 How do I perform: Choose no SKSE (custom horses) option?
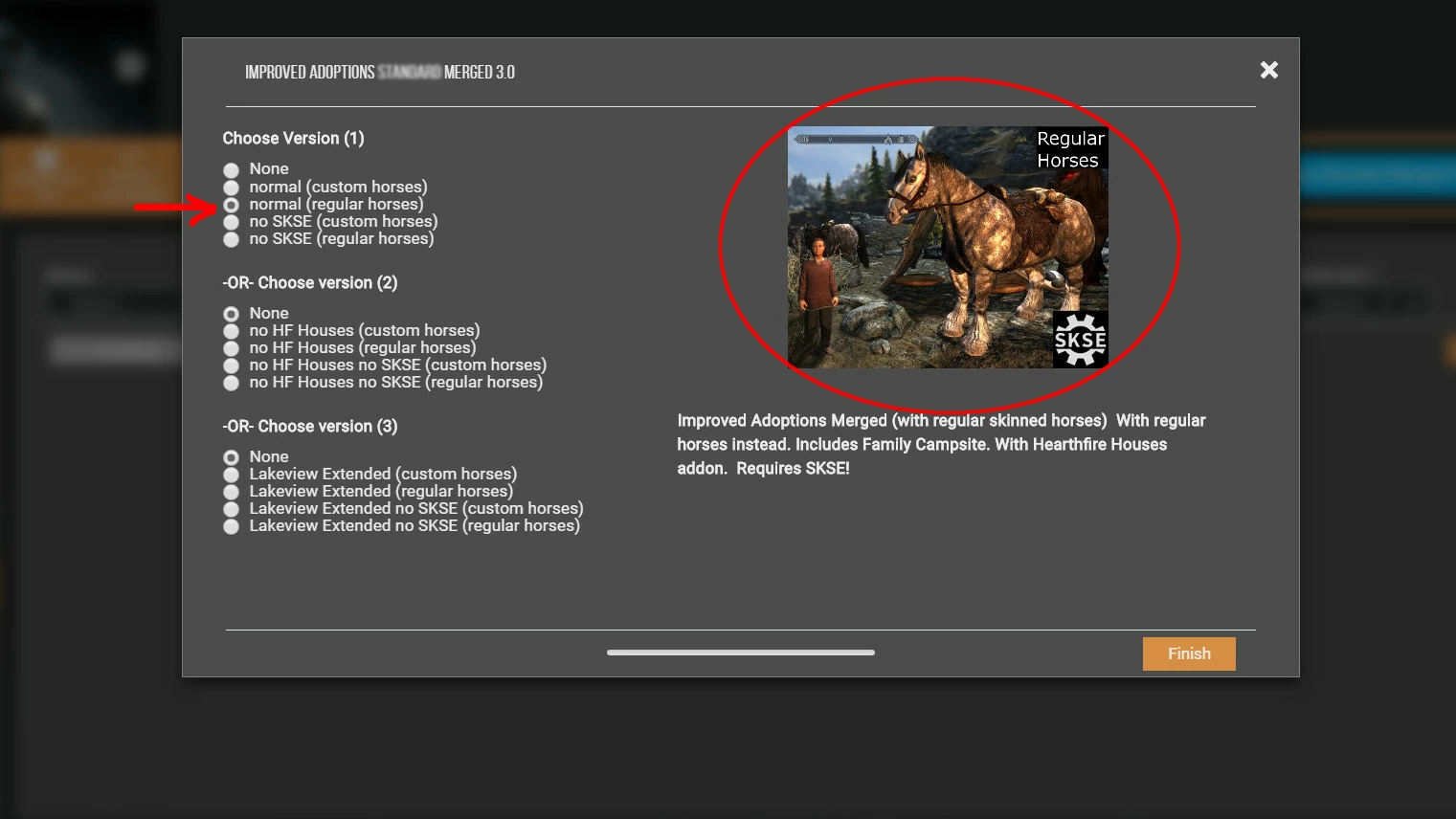231,222
